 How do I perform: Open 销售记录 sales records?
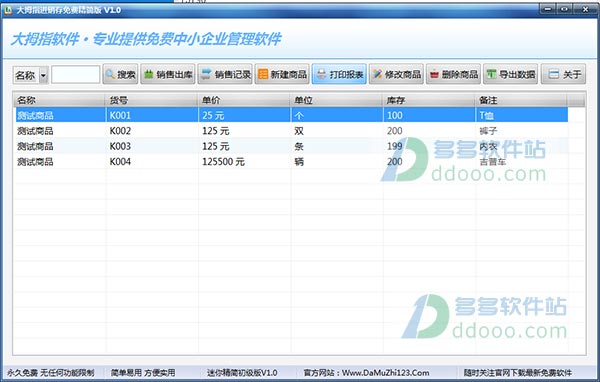coord(225,74)
